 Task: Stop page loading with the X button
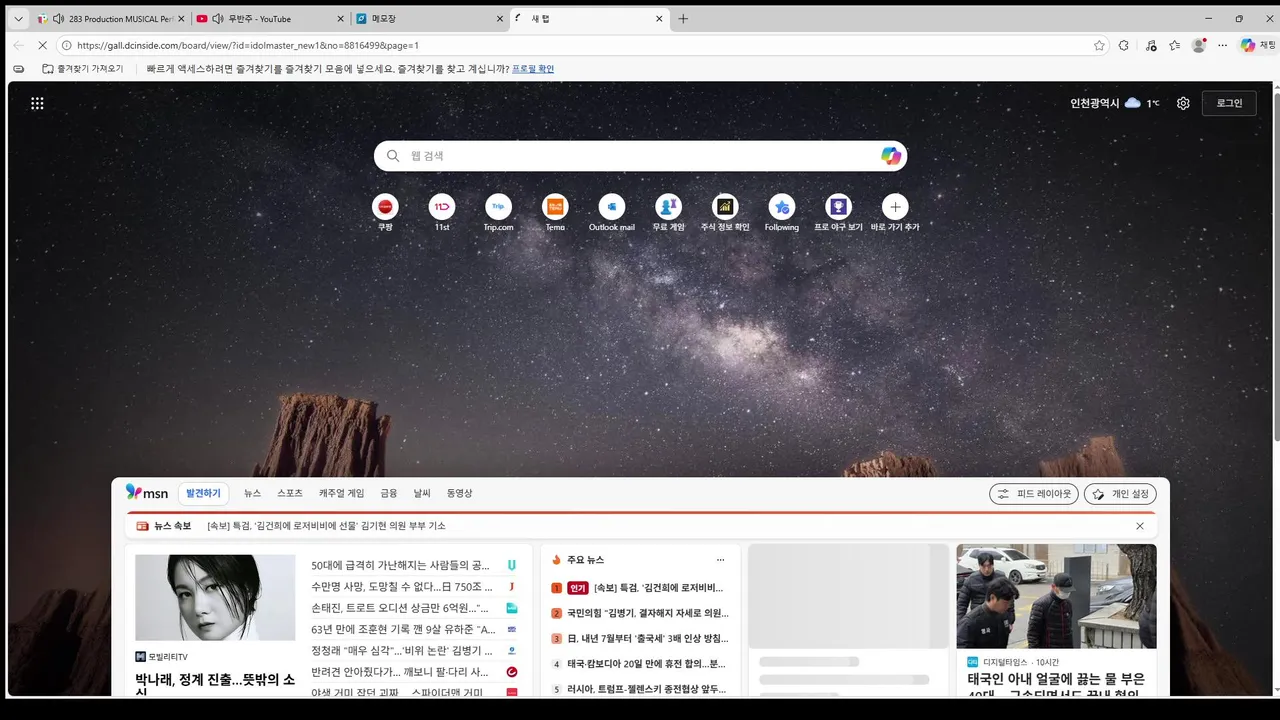coord(42,45)
